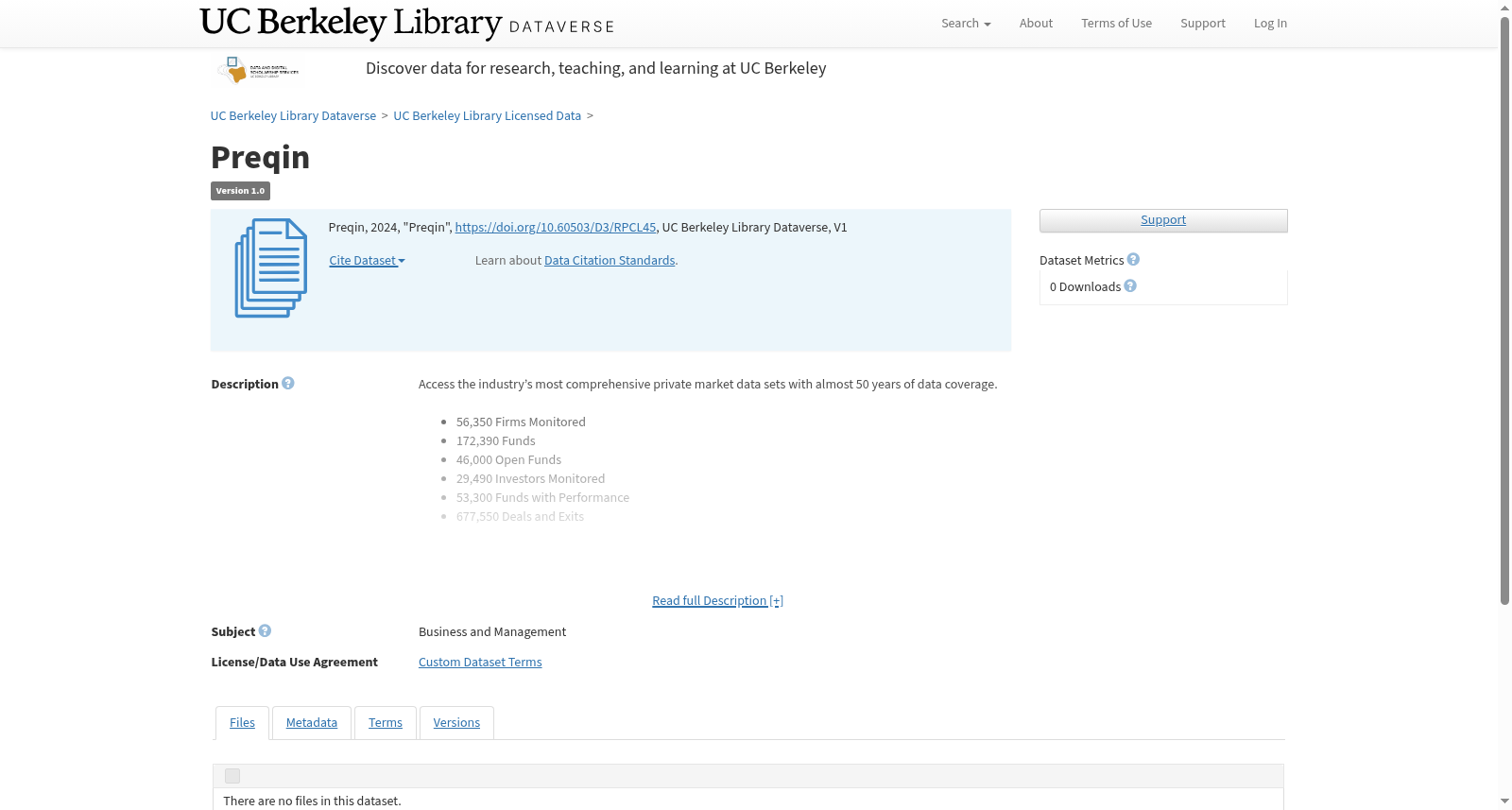Click the Support button beside citation

1163,220
